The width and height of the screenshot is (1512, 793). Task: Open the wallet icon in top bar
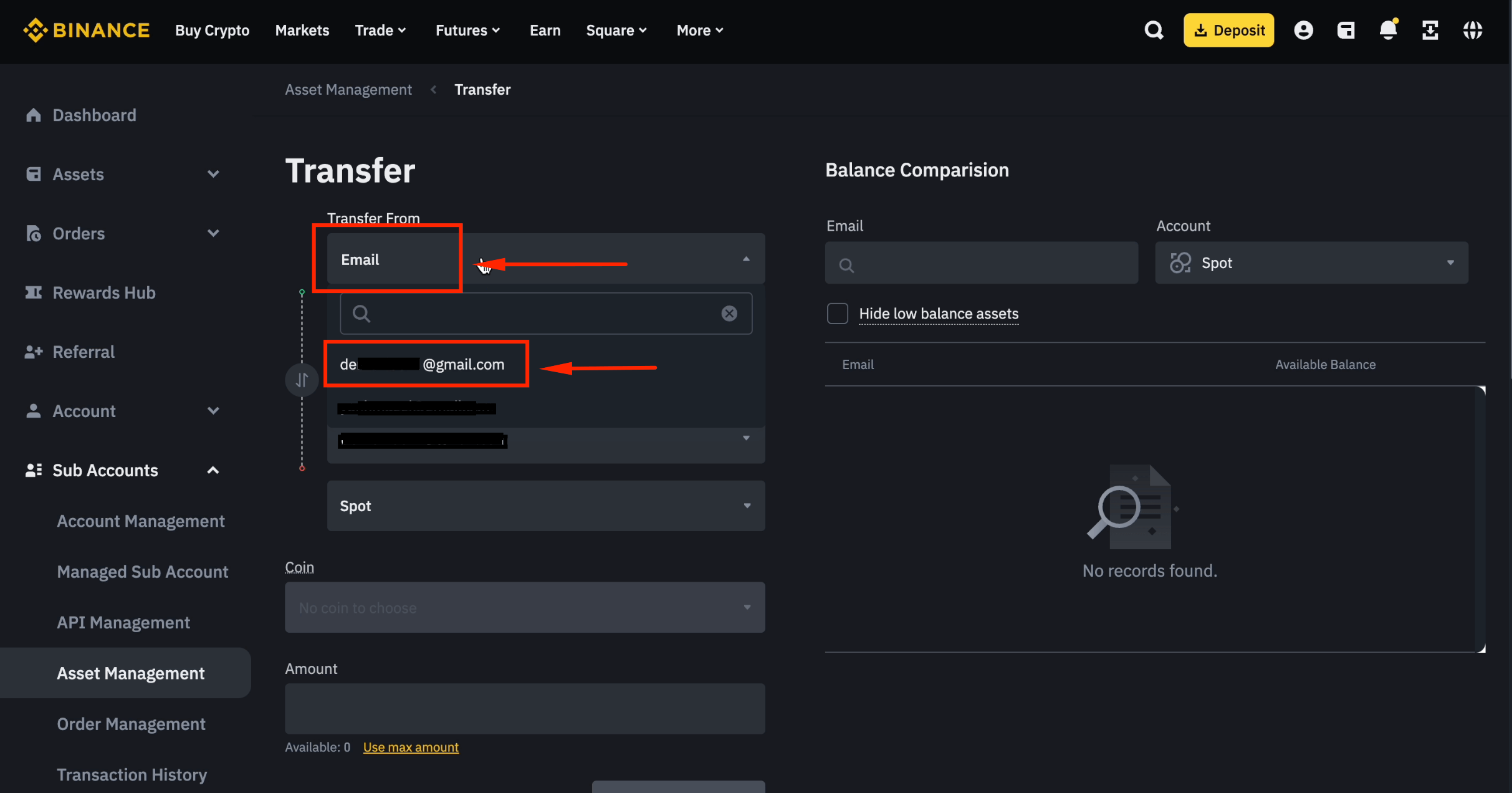(1346, 30)
